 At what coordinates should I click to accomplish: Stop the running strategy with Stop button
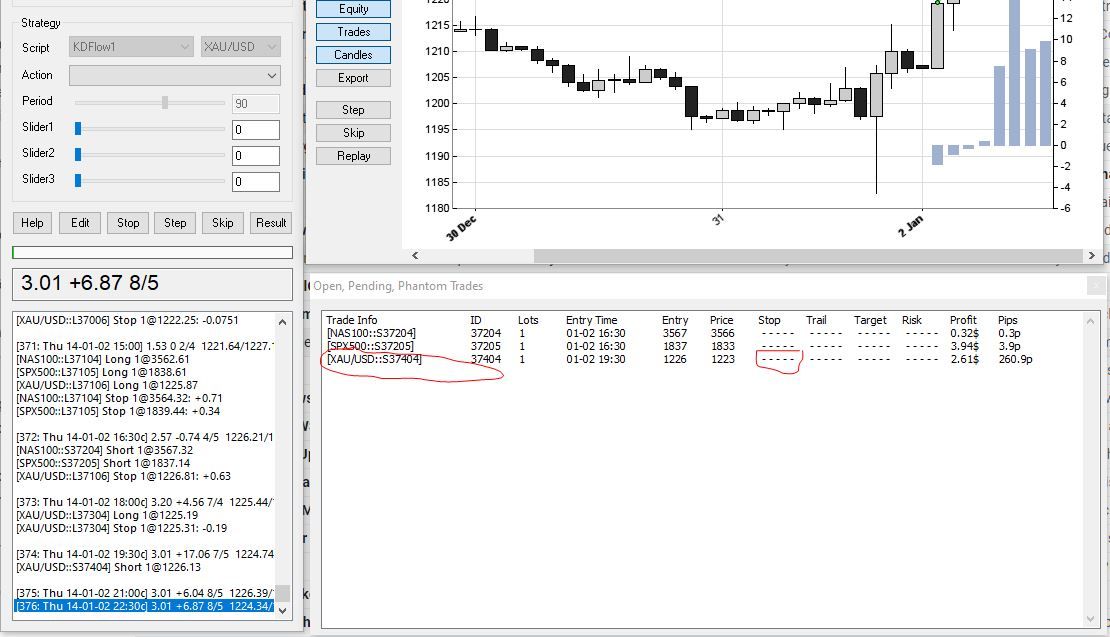click(128, 223)
